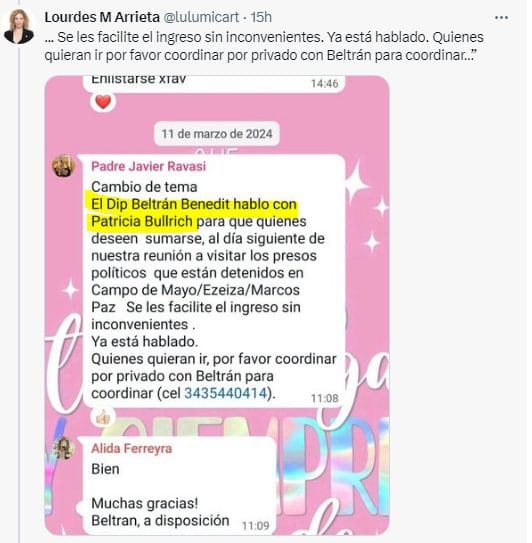532x543 pixels.
Task: Open the Lourdes M Arrieta profile name
Action: tap(102, 17)
